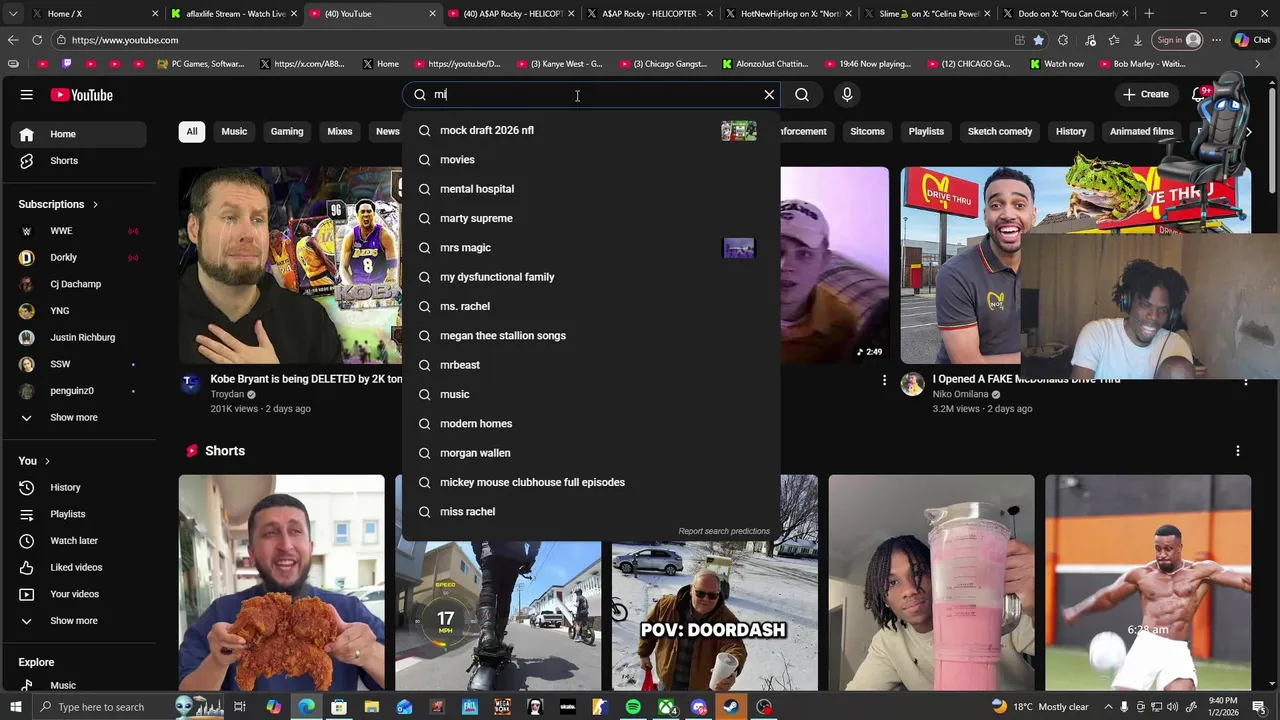
Task: Select the Music filter chip
Action: [x=234, y=132]
